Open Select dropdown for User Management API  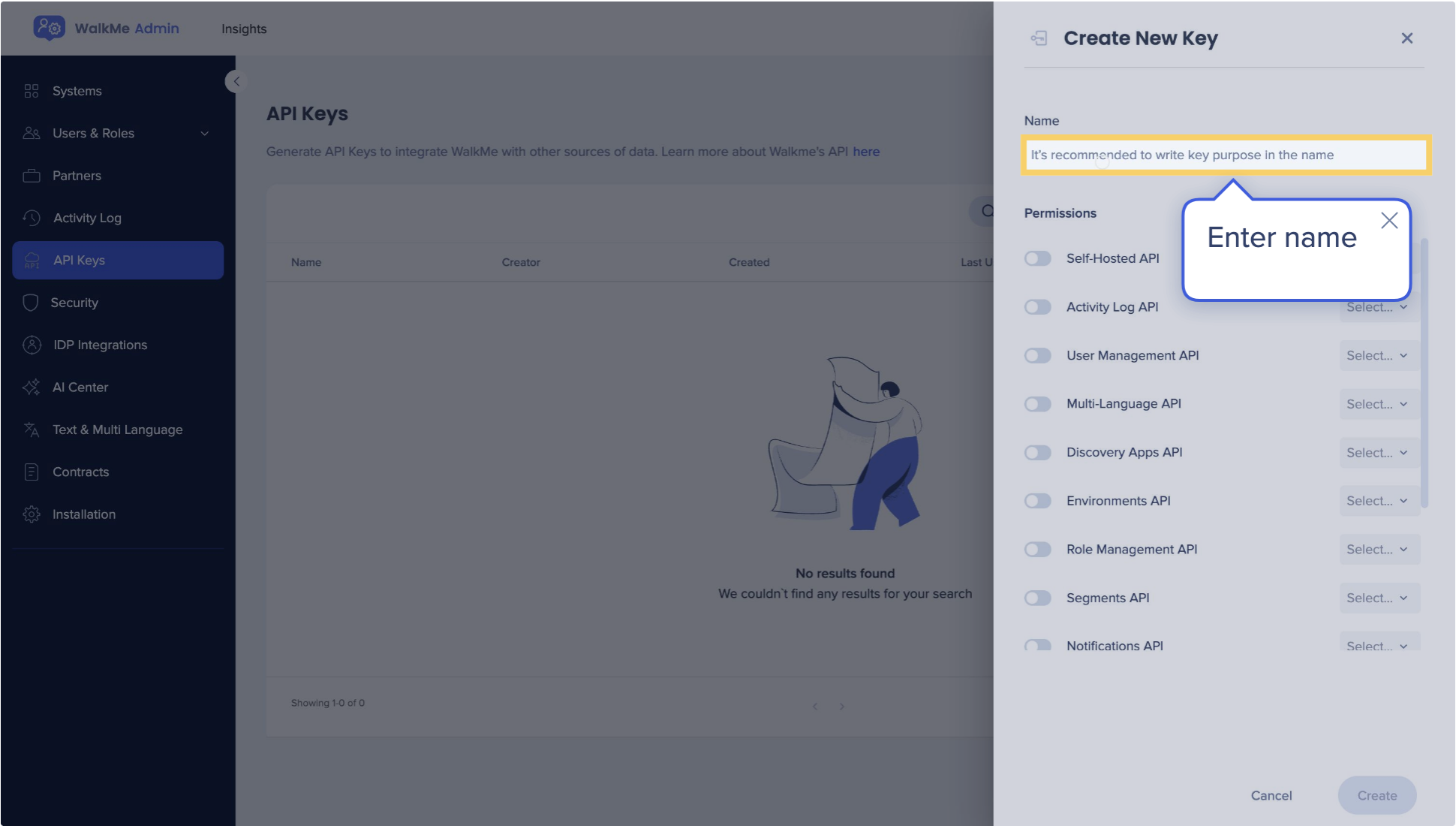1379,355
